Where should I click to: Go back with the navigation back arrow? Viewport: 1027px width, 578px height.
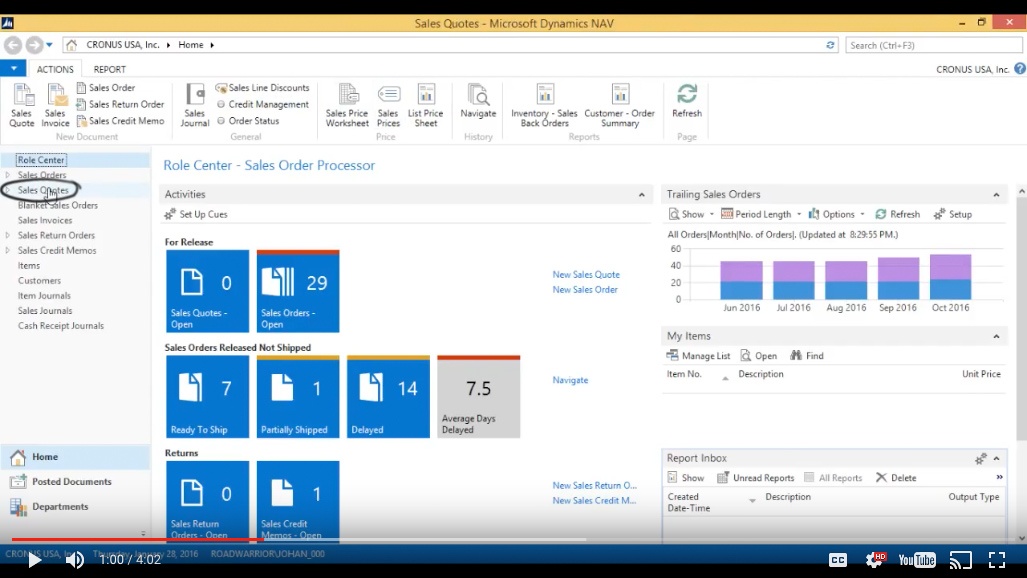(x=12, y=45)
